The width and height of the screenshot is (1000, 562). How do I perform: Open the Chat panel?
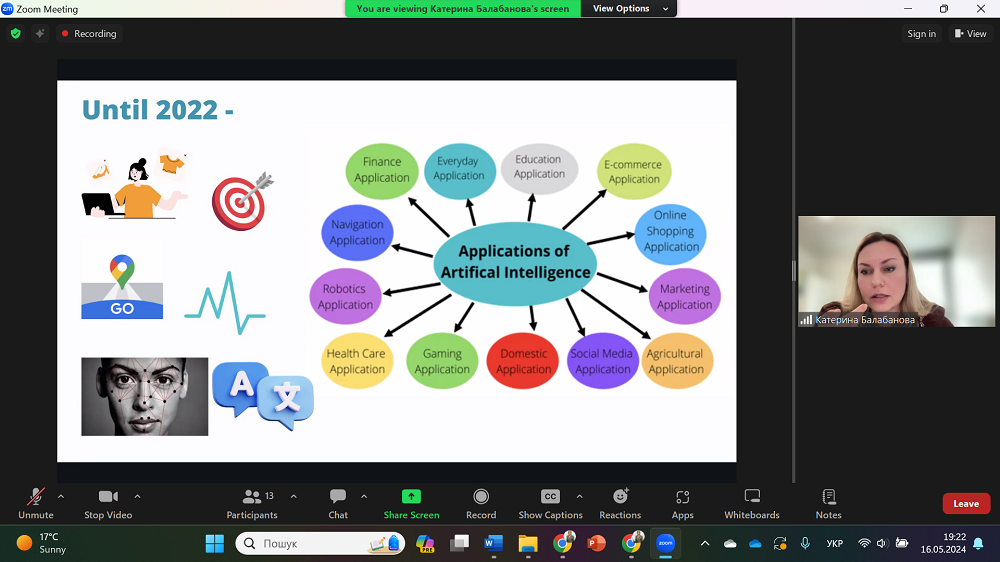(338, 503)
